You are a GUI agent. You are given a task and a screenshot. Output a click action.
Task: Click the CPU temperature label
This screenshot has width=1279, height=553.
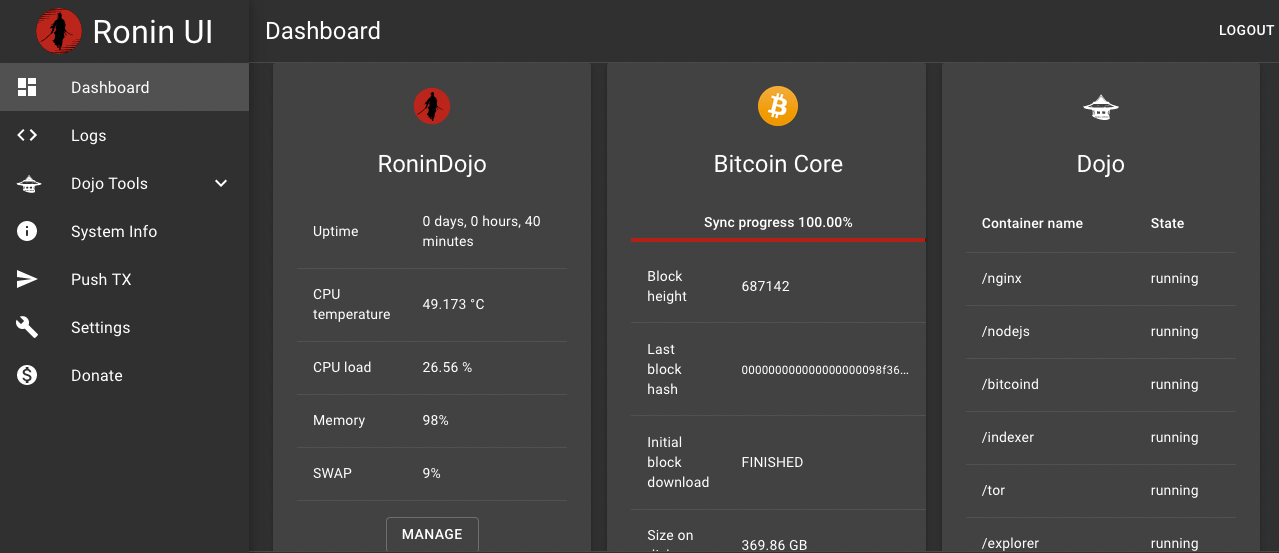[x=352, y=304]
